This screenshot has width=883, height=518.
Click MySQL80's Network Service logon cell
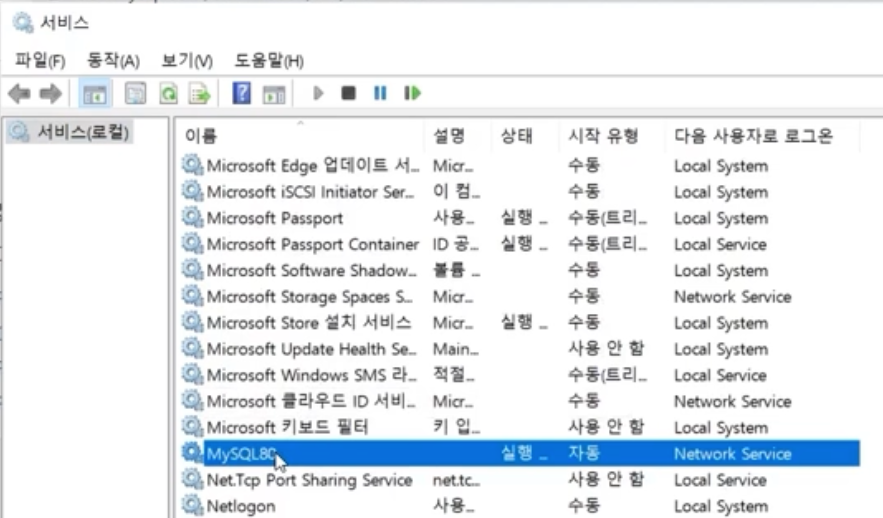(x=733, y=454)
